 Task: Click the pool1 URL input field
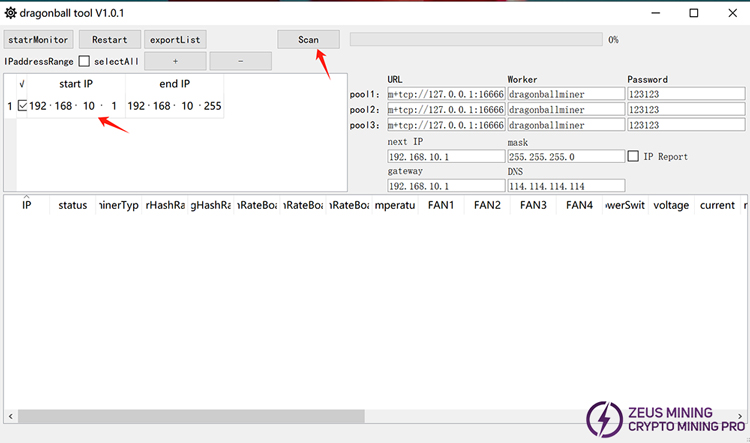coord(445,94)
